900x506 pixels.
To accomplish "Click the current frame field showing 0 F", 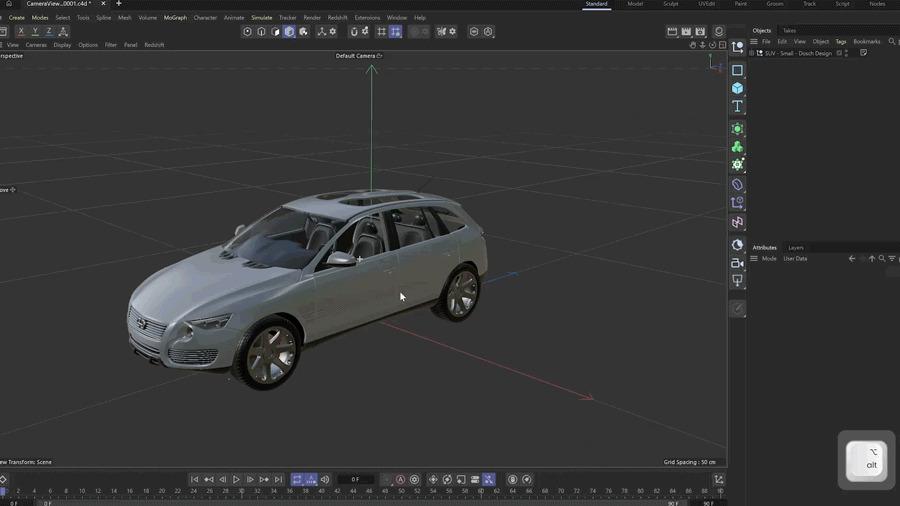I will point(355,480).
